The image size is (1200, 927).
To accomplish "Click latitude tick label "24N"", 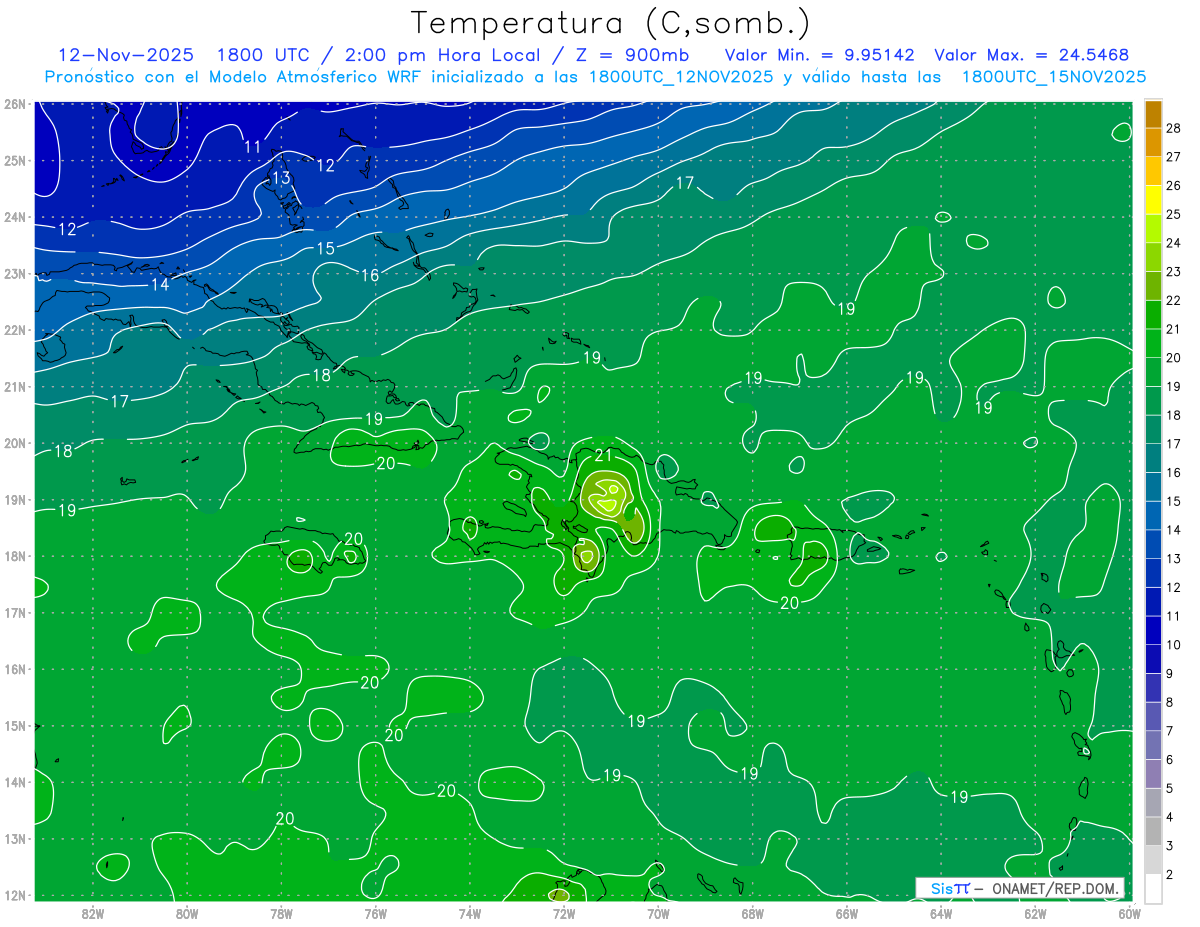I will 15,216.
